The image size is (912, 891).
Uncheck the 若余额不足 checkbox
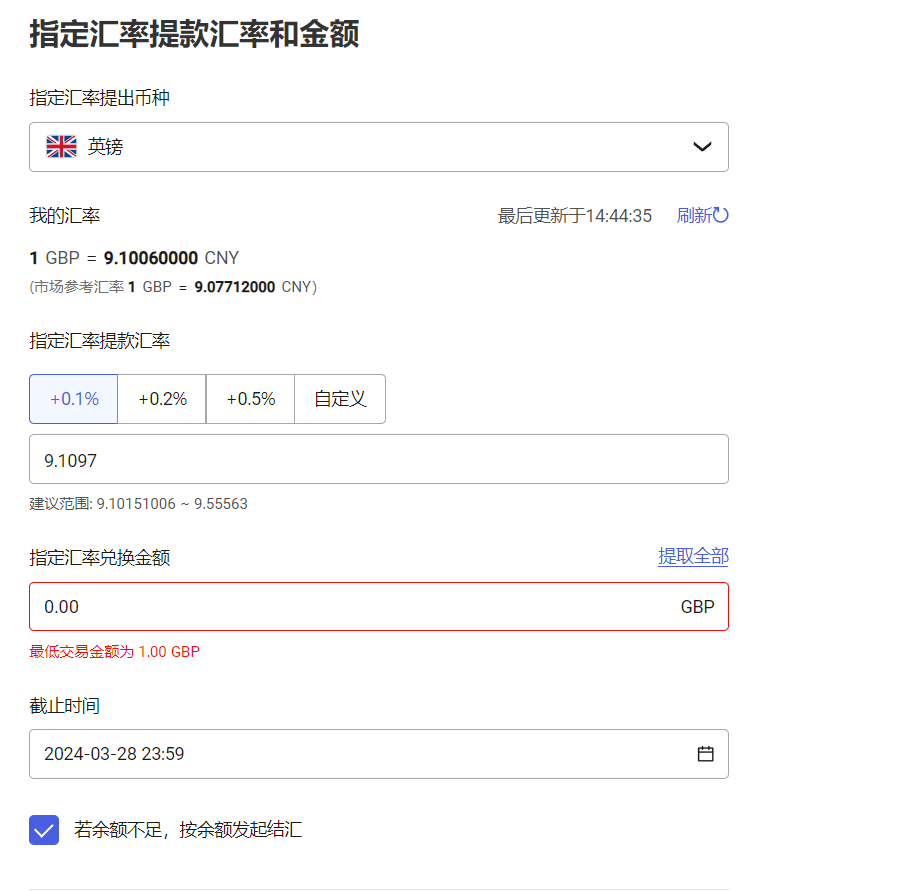click(44, 830)
